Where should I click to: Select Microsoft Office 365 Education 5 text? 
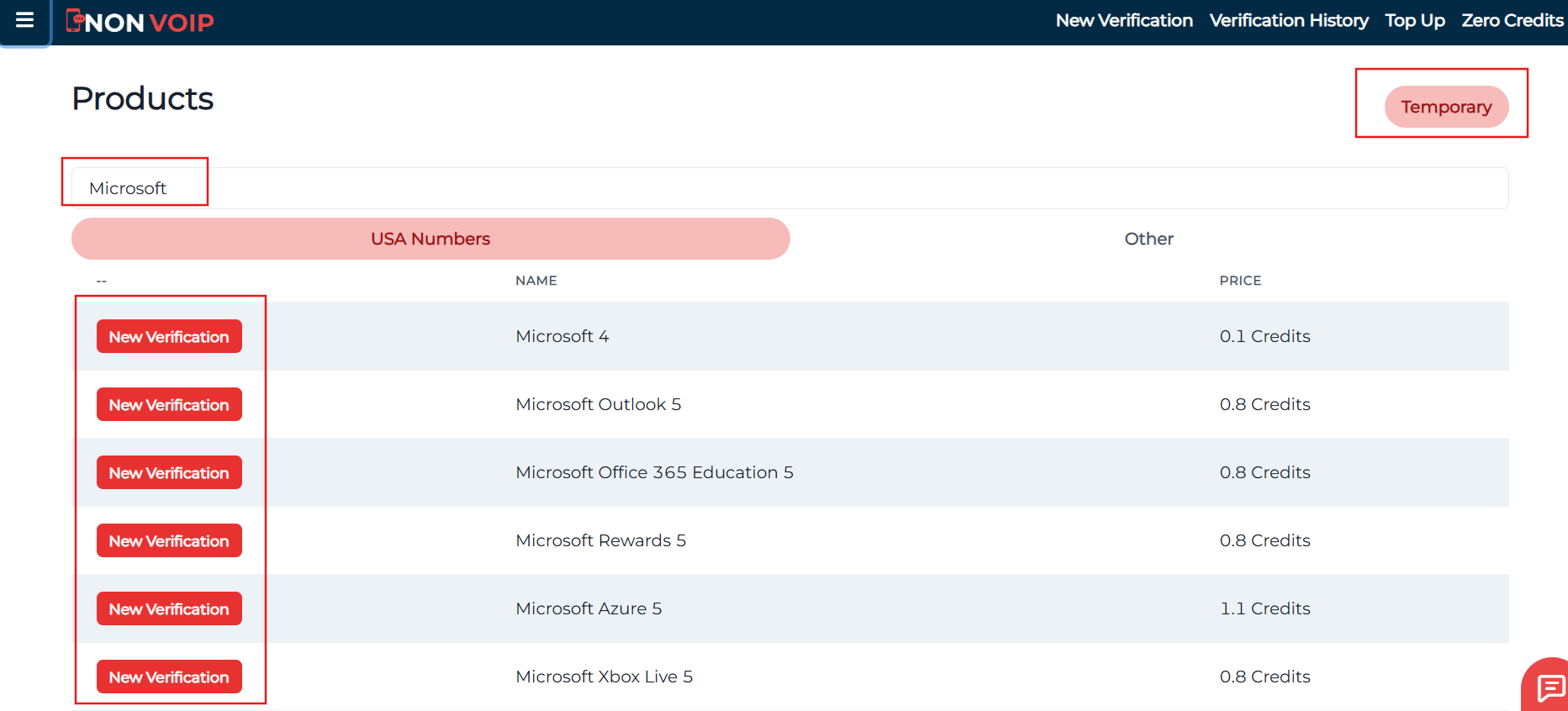click(654, 472)
